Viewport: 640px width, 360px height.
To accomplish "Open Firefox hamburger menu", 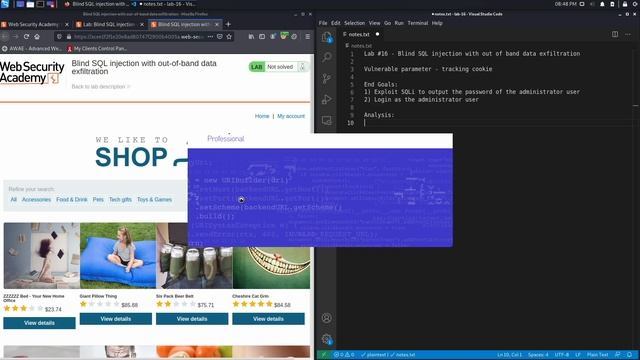I will click(x=307, y=36).
